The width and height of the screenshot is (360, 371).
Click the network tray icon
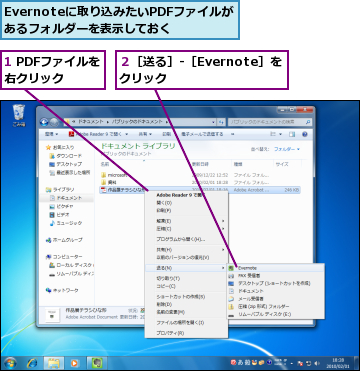(309, 363)
